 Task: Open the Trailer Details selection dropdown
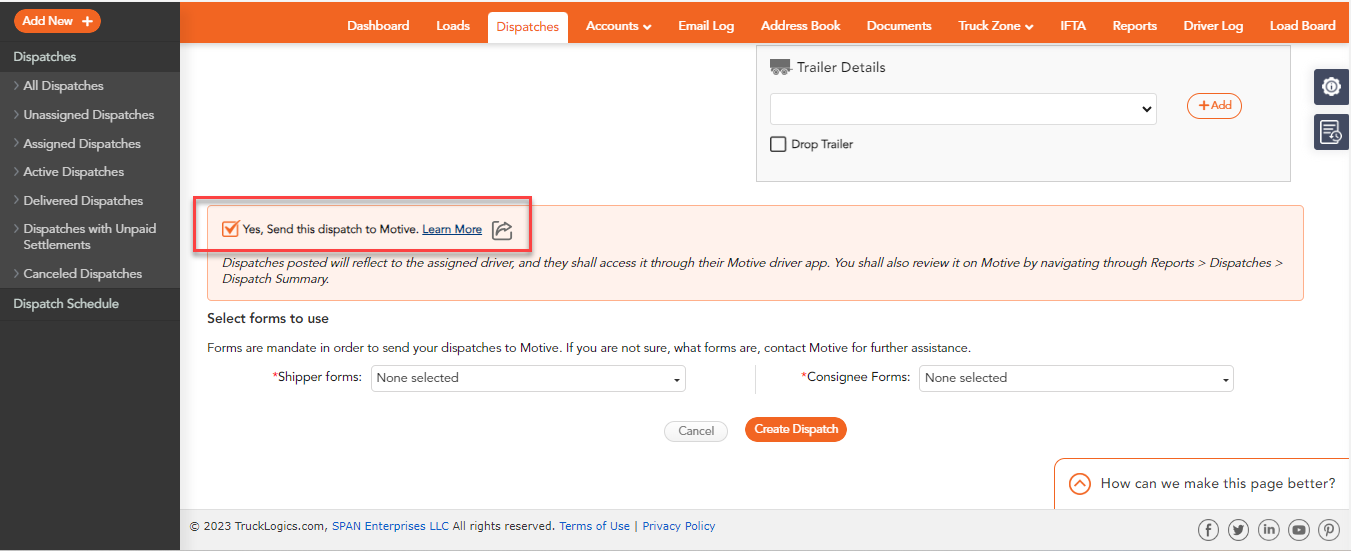tap(963, 109)
